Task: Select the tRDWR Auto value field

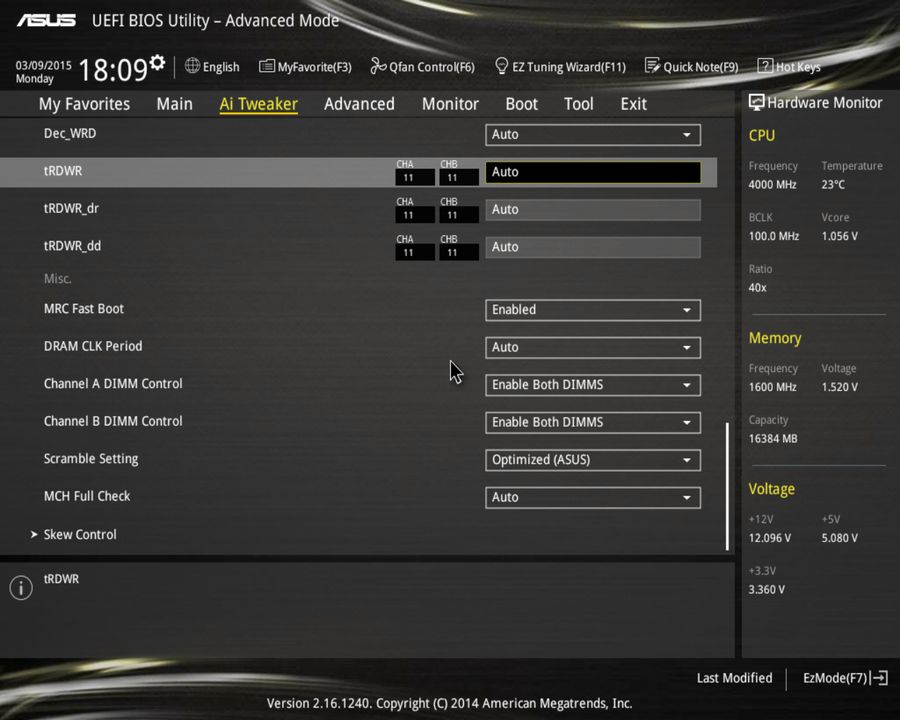Action: point(592,171)
